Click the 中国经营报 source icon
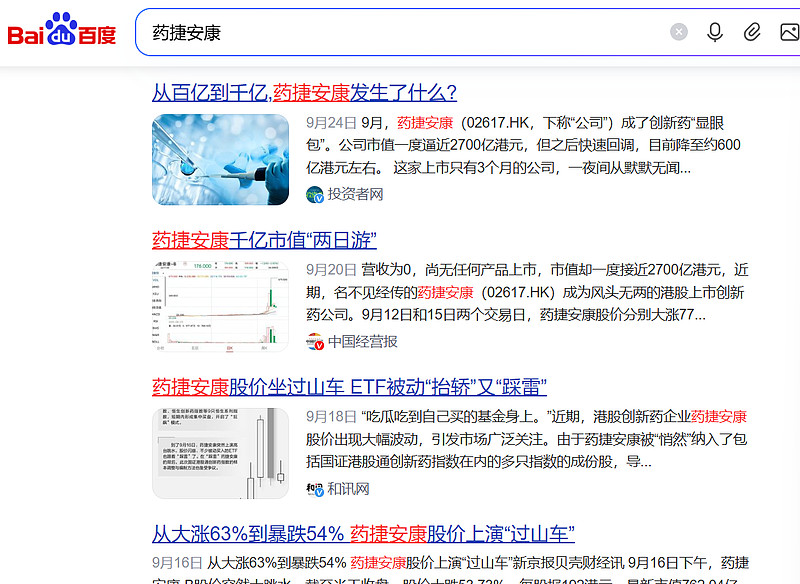Image resolution: width=800 pixels, height=584 pixels. click(315, 342)
